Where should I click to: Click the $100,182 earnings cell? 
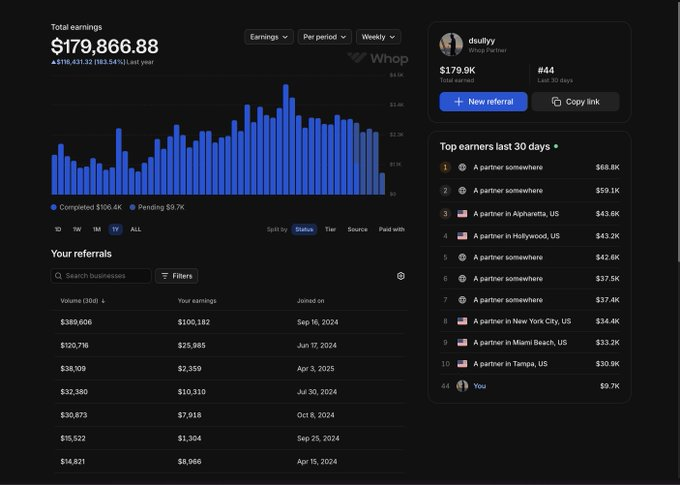193,322
